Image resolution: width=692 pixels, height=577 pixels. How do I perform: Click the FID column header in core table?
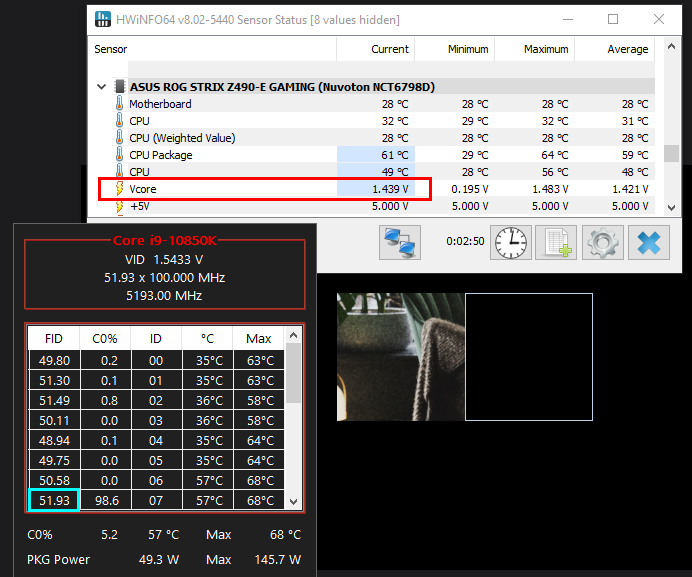coord(54,339)
